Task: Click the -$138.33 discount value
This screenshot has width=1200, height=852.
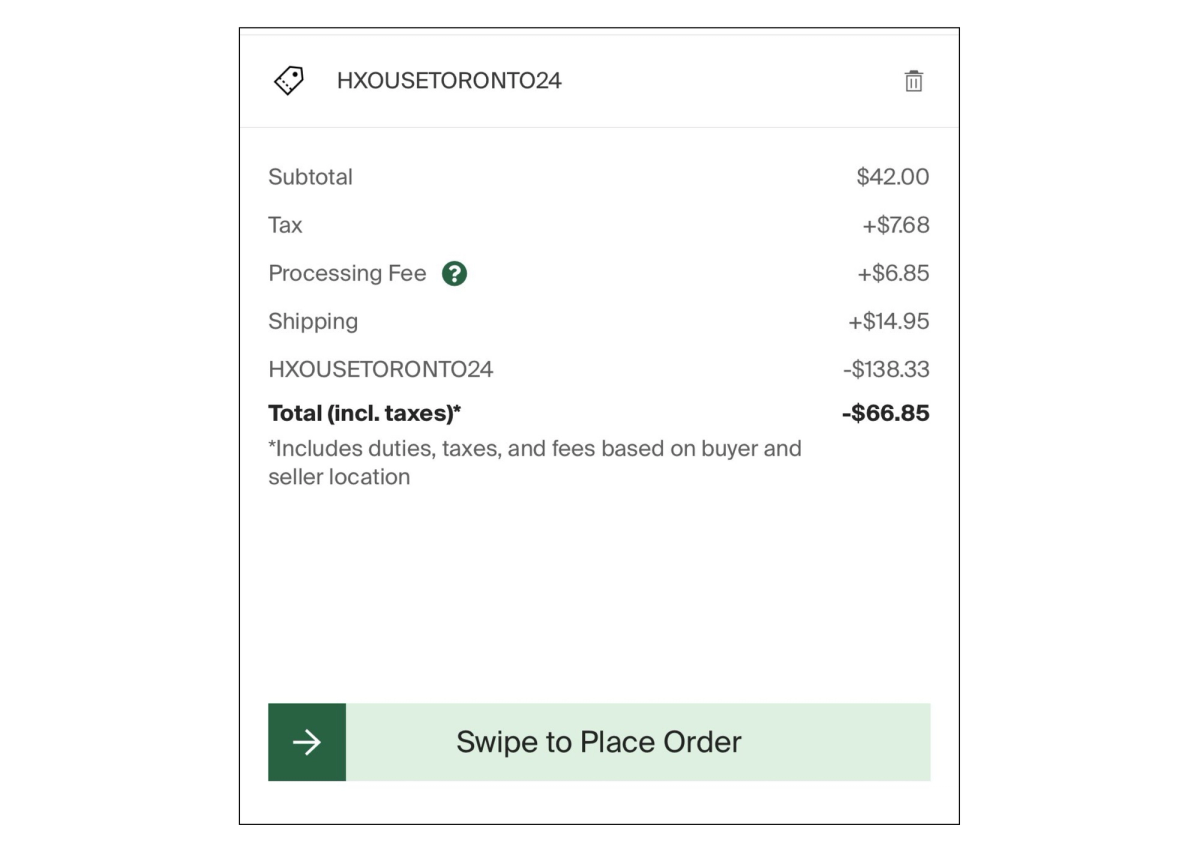Action: pyautogui.click(x=888, y=369)
